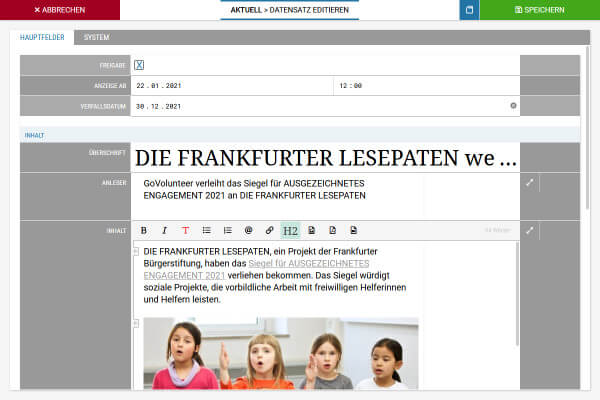
Task: Click the block handle beside the image
Action: pos(136,323)
